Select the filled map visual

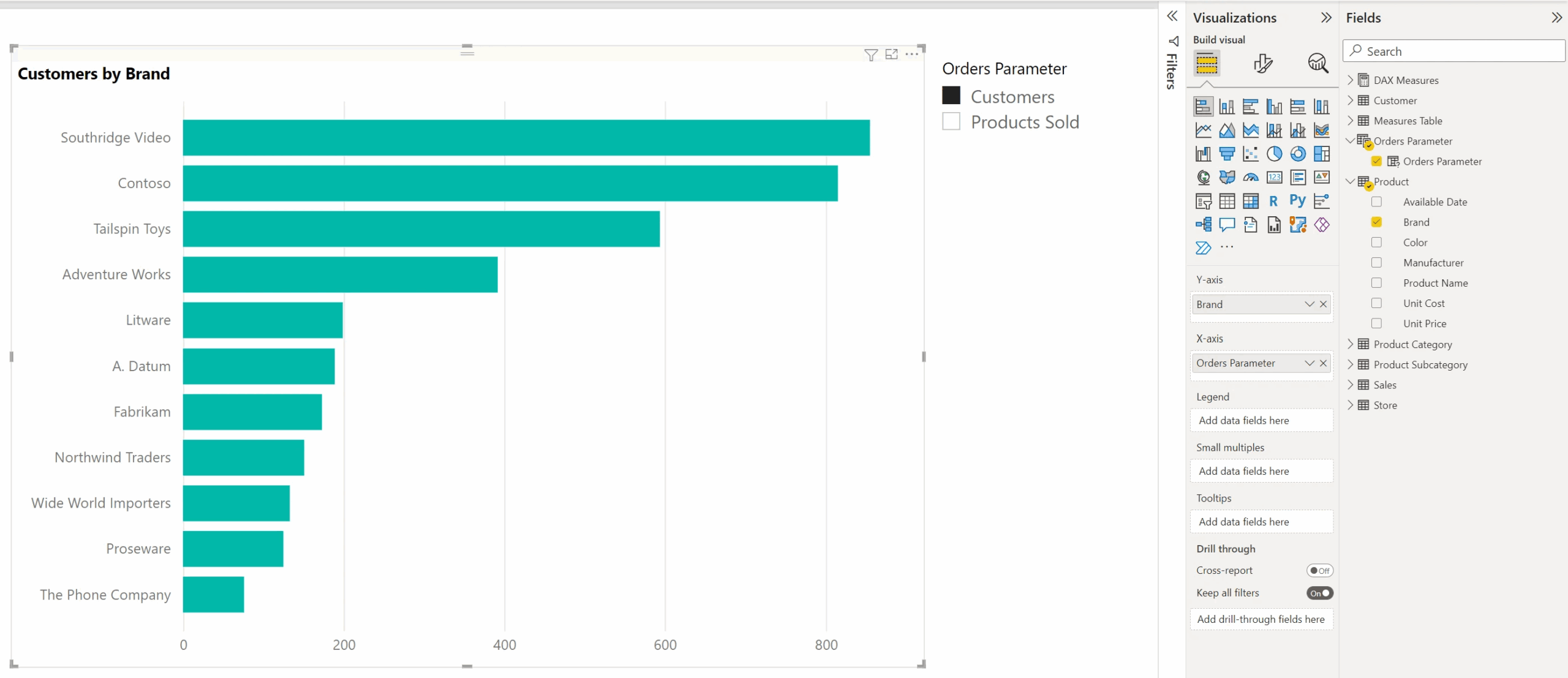click(x=1227, y=177)
